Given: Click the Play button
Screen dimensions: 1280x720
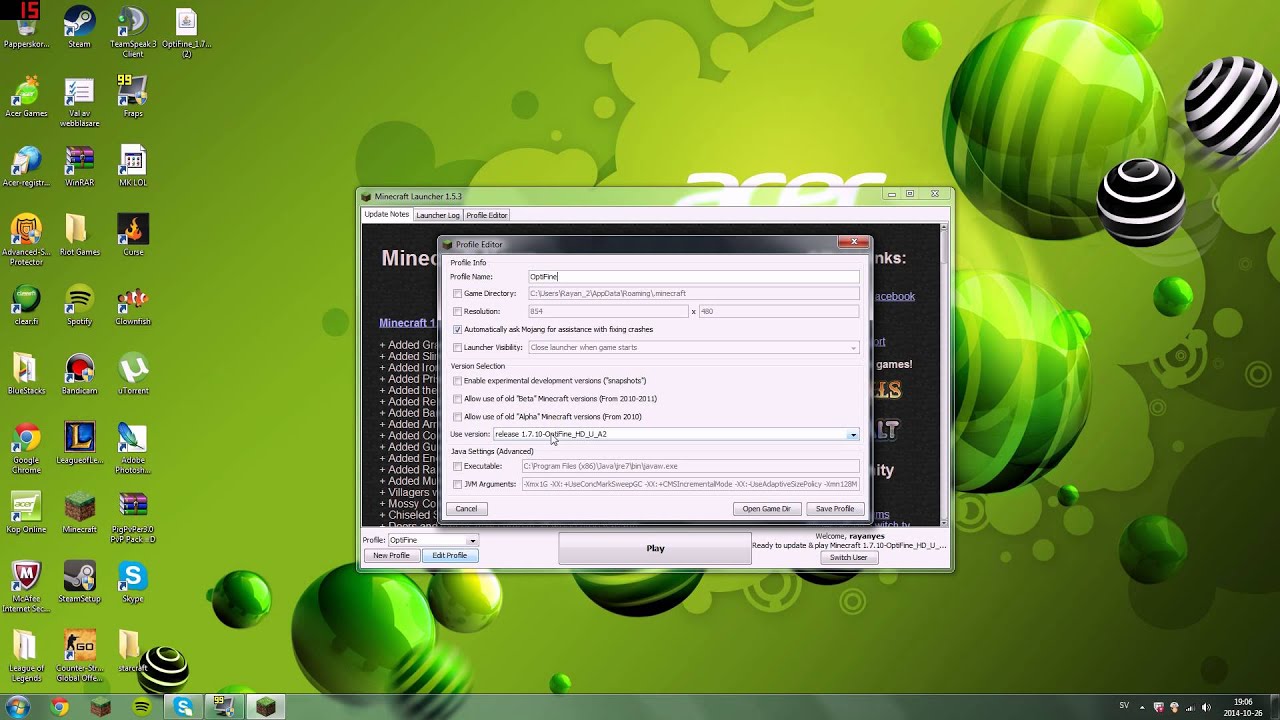Looking at the screenshot, I should point(655,548).
